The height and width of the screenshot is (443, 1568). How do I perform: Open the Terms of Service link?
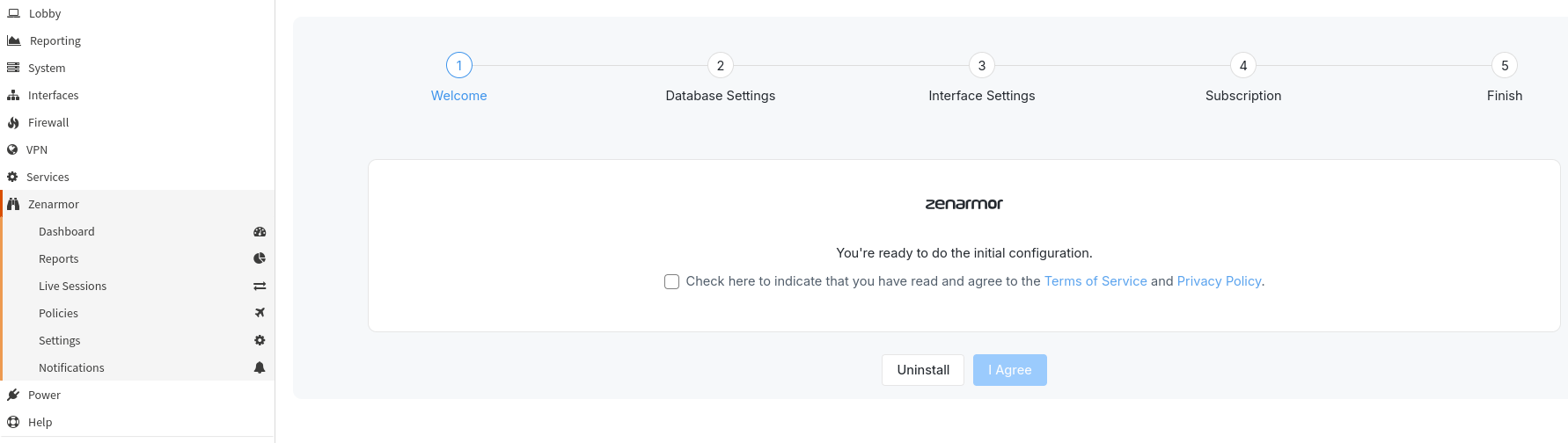pos(1095,281)
